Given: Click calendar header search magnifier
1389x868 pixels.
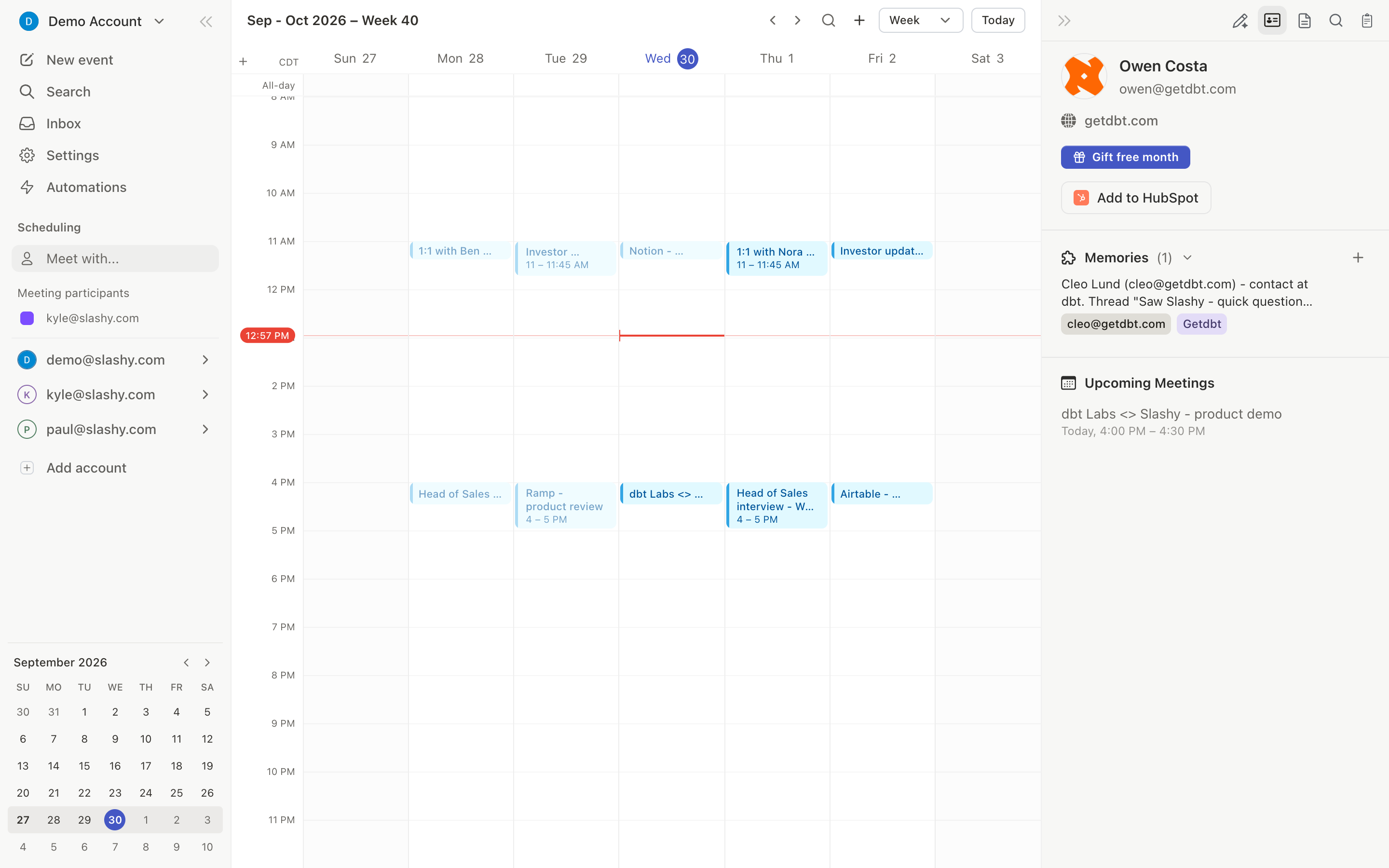Looking at the screenshot, I should pyautogui.click(x=828, y=21).
